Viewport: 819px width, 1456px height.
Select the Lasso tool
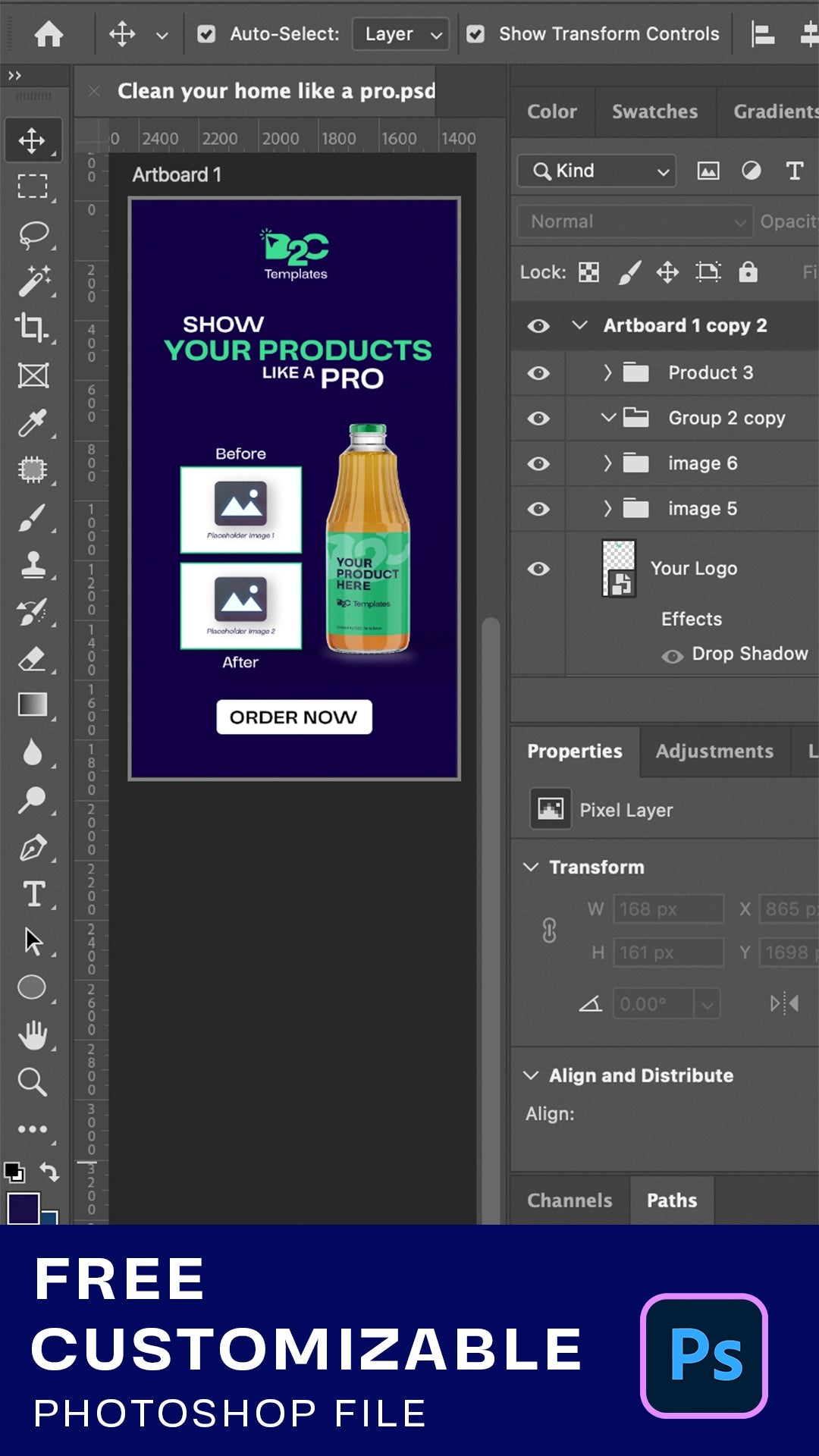[x=33, y=234]
